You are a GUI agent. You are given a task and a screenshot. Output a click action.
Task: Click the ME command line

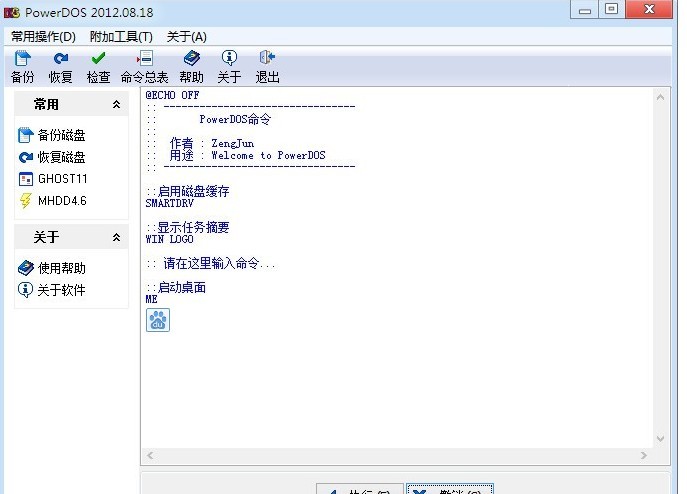click(x=151, y=299)
